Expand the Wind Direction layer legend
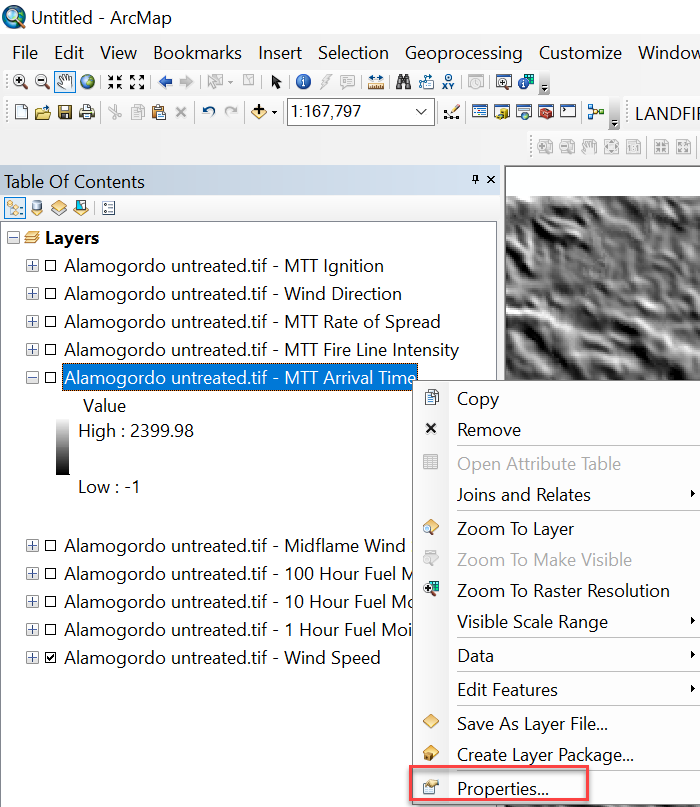This screenshot has height=807, width=700. [x=32, y=293]
